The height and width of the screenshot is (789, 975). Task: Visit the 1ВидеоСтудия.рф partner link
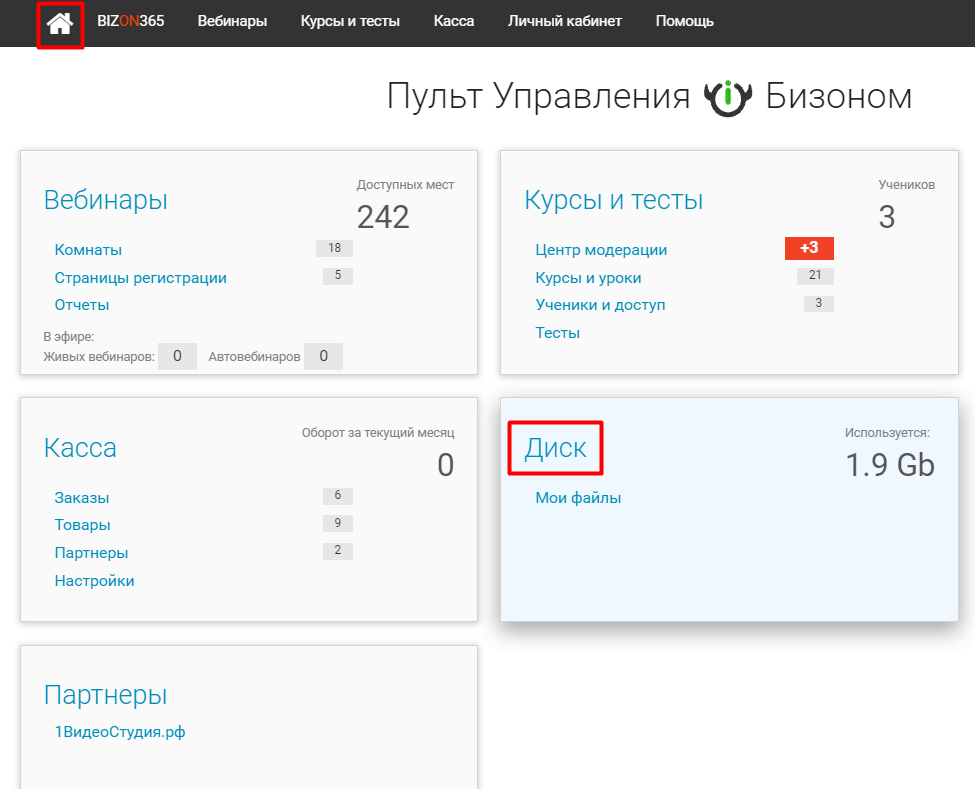coord(120,732)
